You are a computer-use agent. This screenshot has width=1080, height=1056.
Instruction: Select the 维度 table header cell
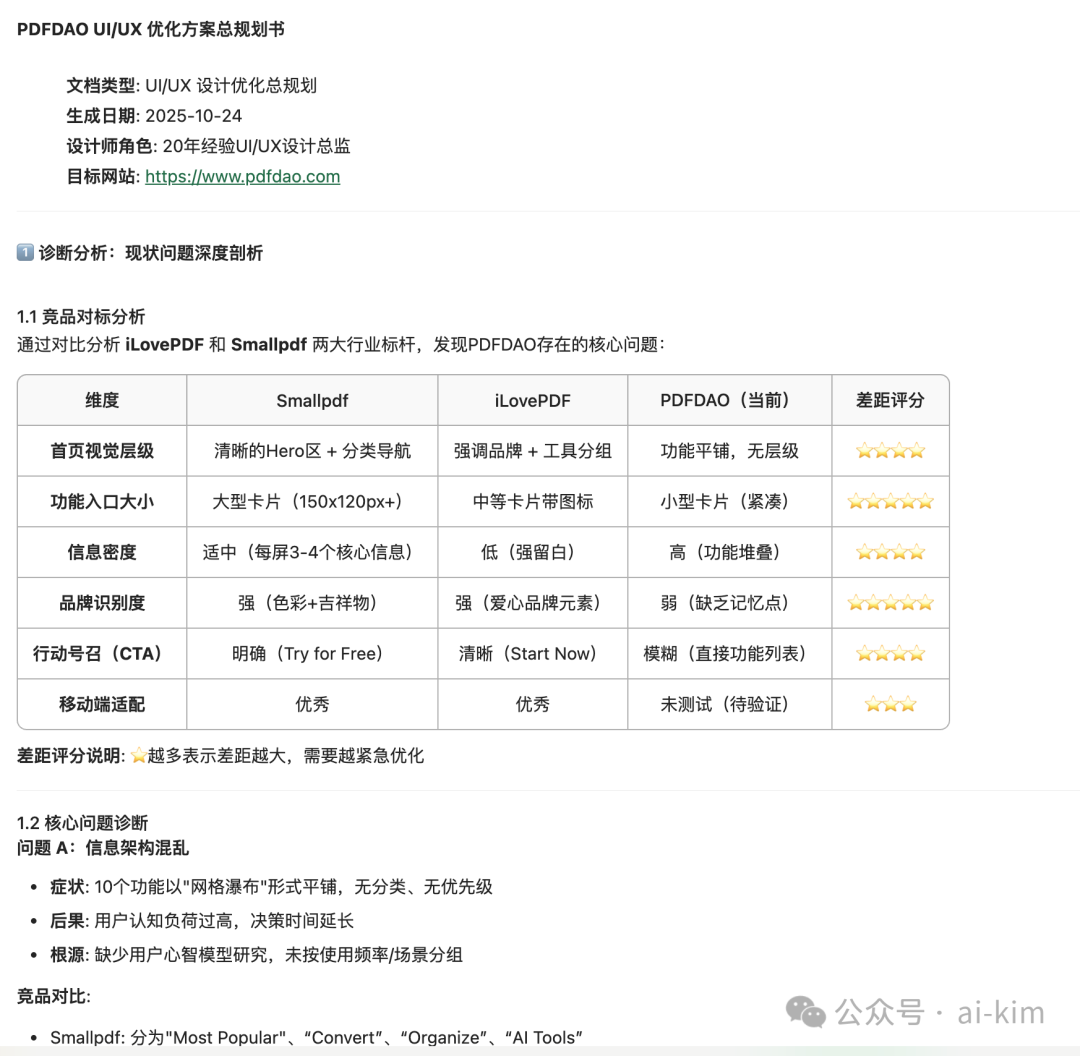[x=101, y=400]
